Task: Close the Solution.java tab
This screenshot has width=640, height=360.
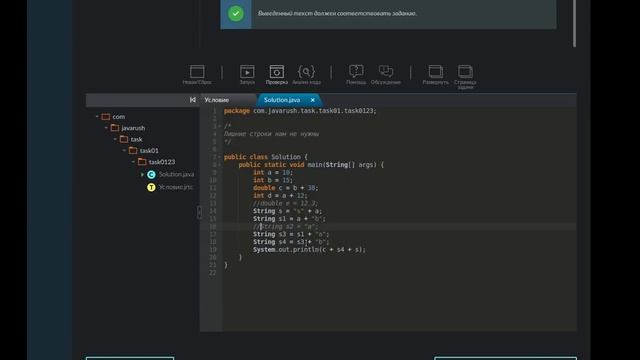Action: coord(313,100)
